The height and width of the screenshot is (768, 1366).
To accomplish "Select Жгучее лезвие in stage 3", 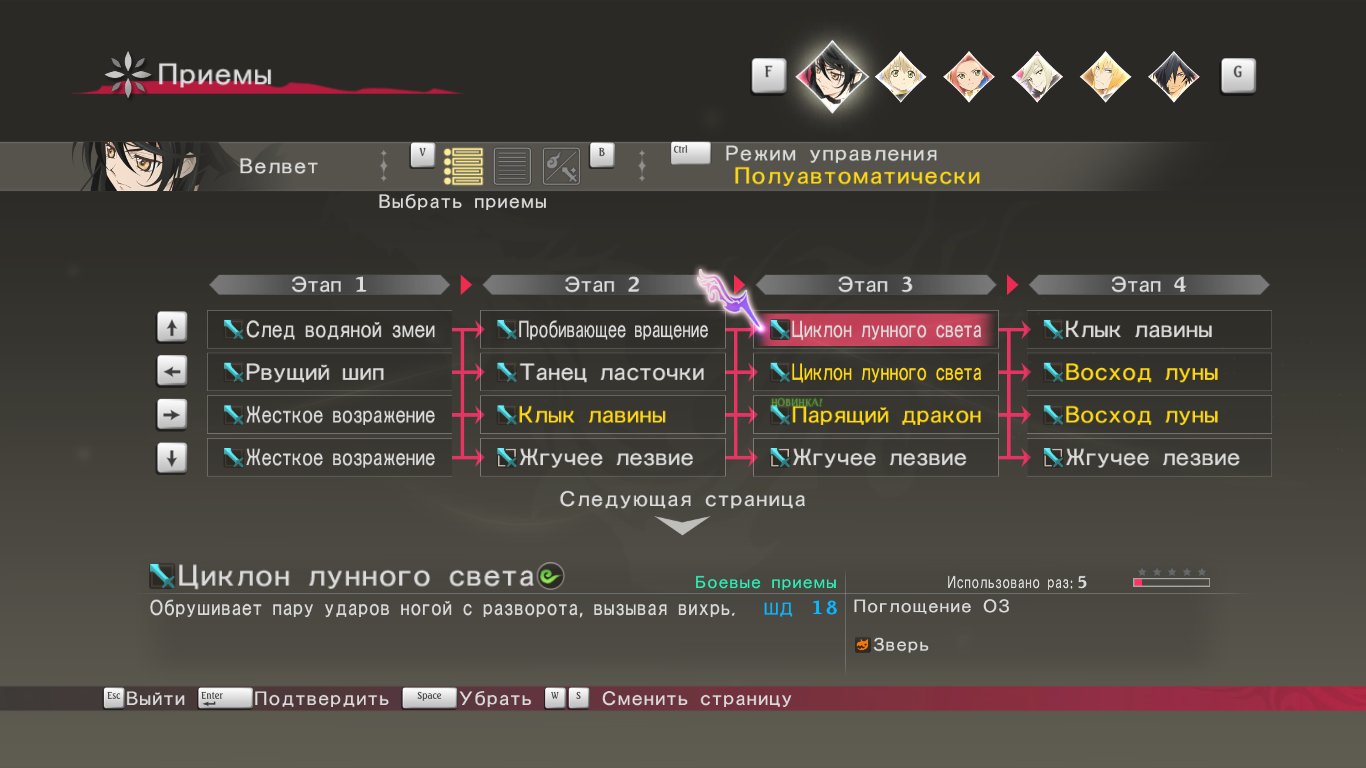I will tap(876, 458).
